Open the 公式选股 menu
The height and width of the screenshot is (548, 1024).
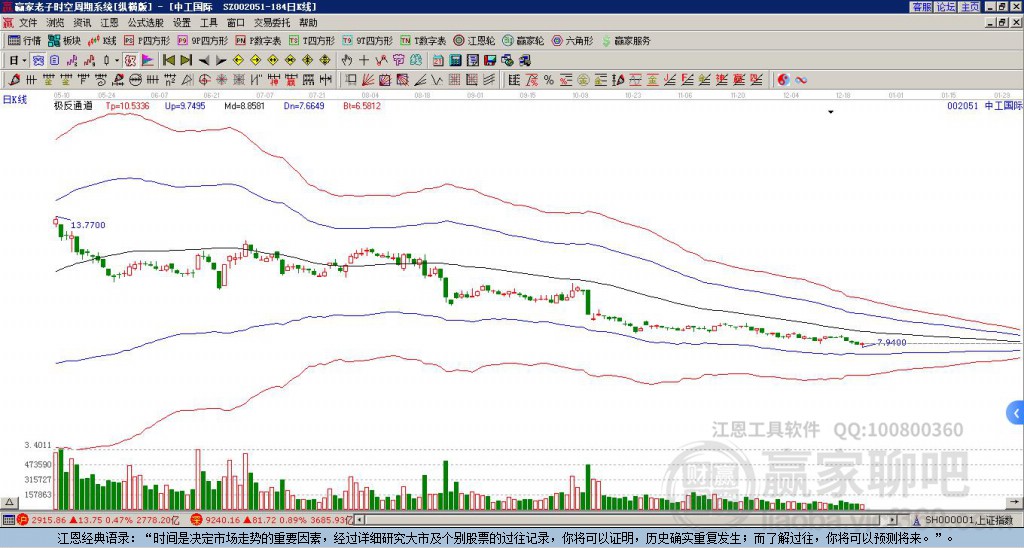(x=146, y=23)
